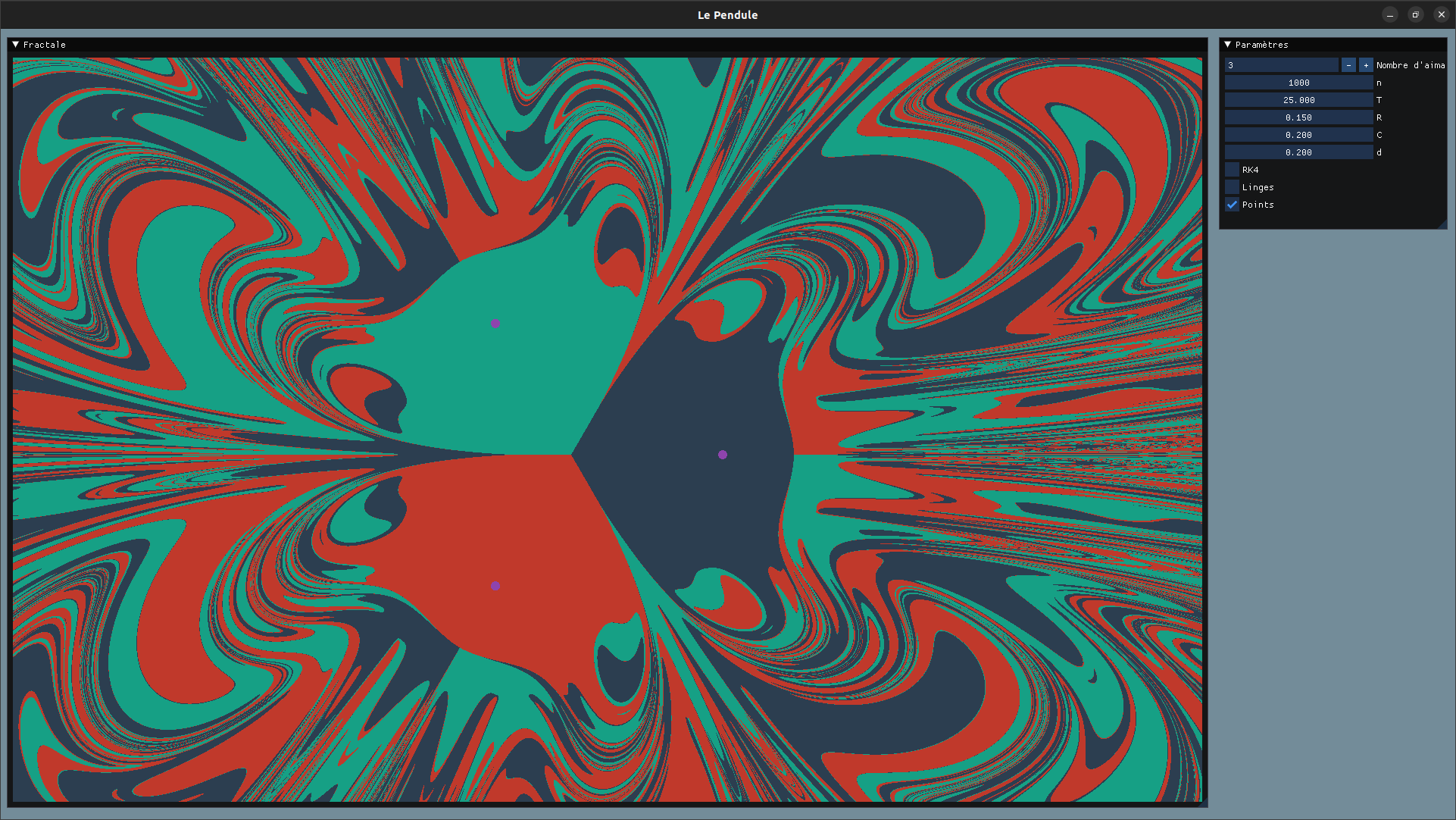Screen dimensions: 1456x820
Task: Click the R slider showing 0.150
Action: click(x=1298, y=117)
